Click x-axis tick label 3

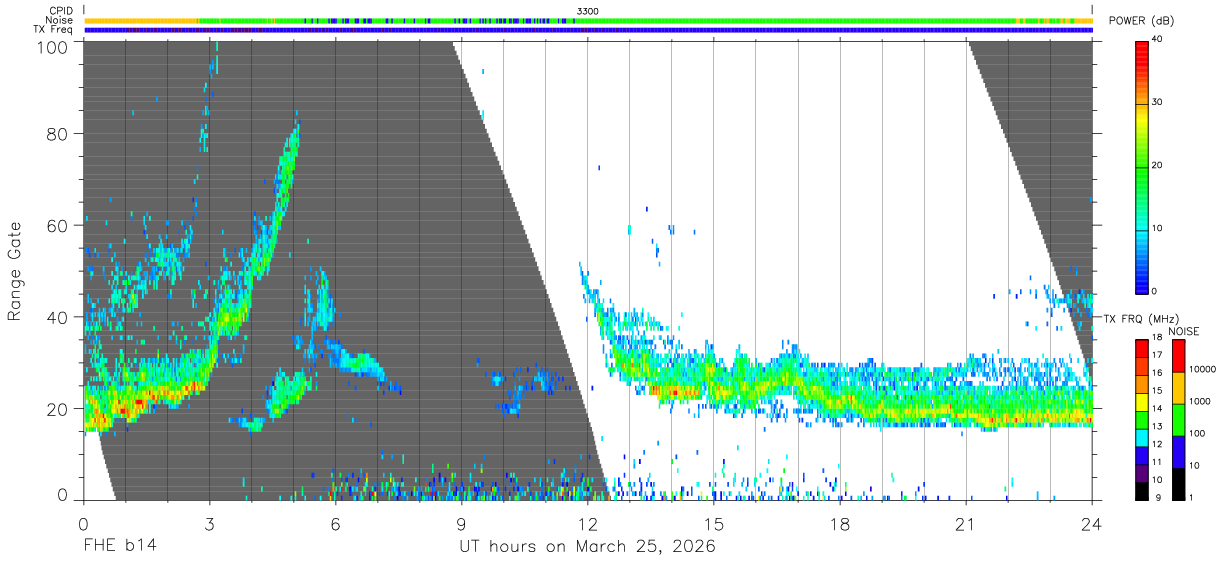point(210,524)
